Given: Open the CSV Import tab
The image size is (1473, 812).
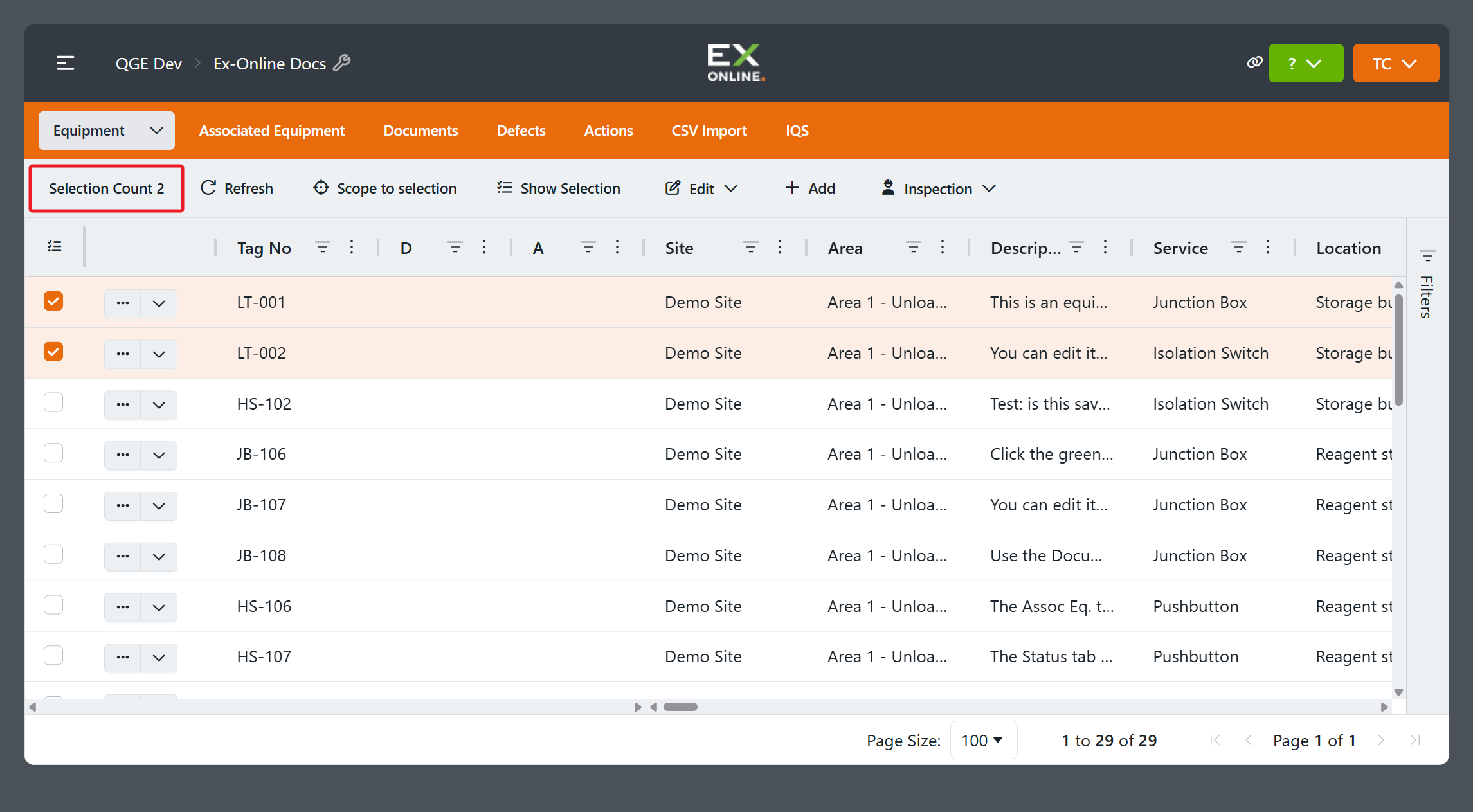Looking at the screenshot, I should click(709, 131).
